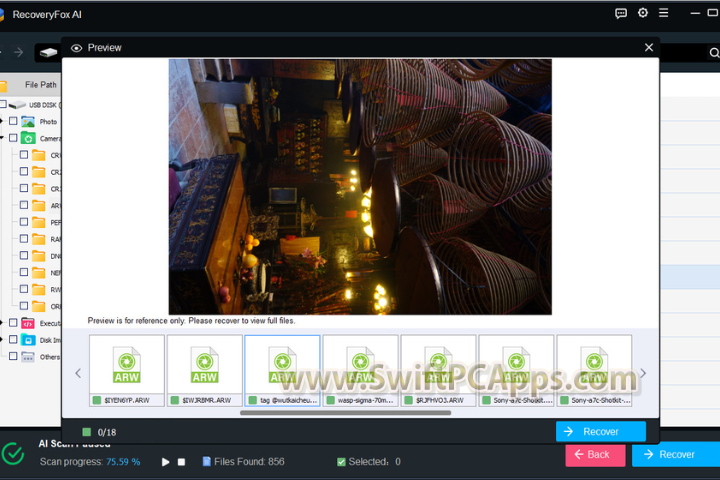Check the wasp-sigma-70m thumbnail checkbox
Image resolution: width=720 pixels, height=480 pixels.
tap(330, 400)
